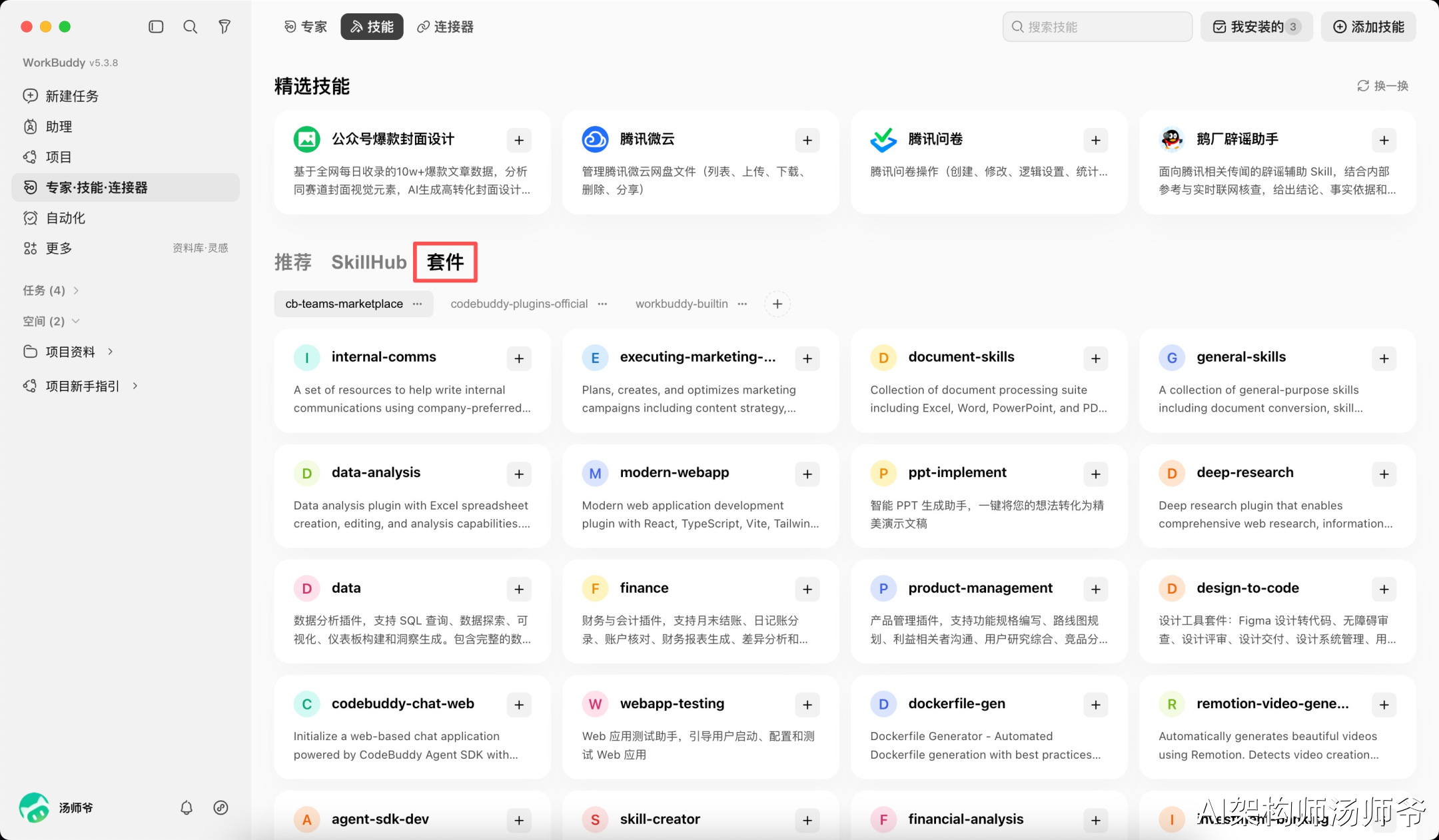The height and width of the screenshot is (840, 1439).
Task: Expand the 项目新手指引 item
Action: tap(135, 386)
